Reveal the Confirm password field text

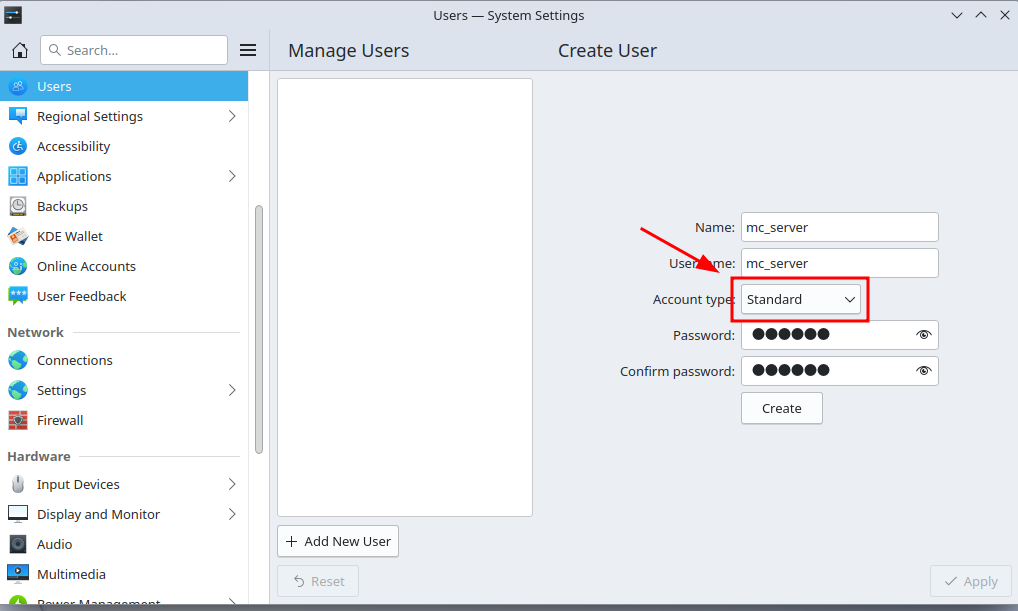click(923, 371)
